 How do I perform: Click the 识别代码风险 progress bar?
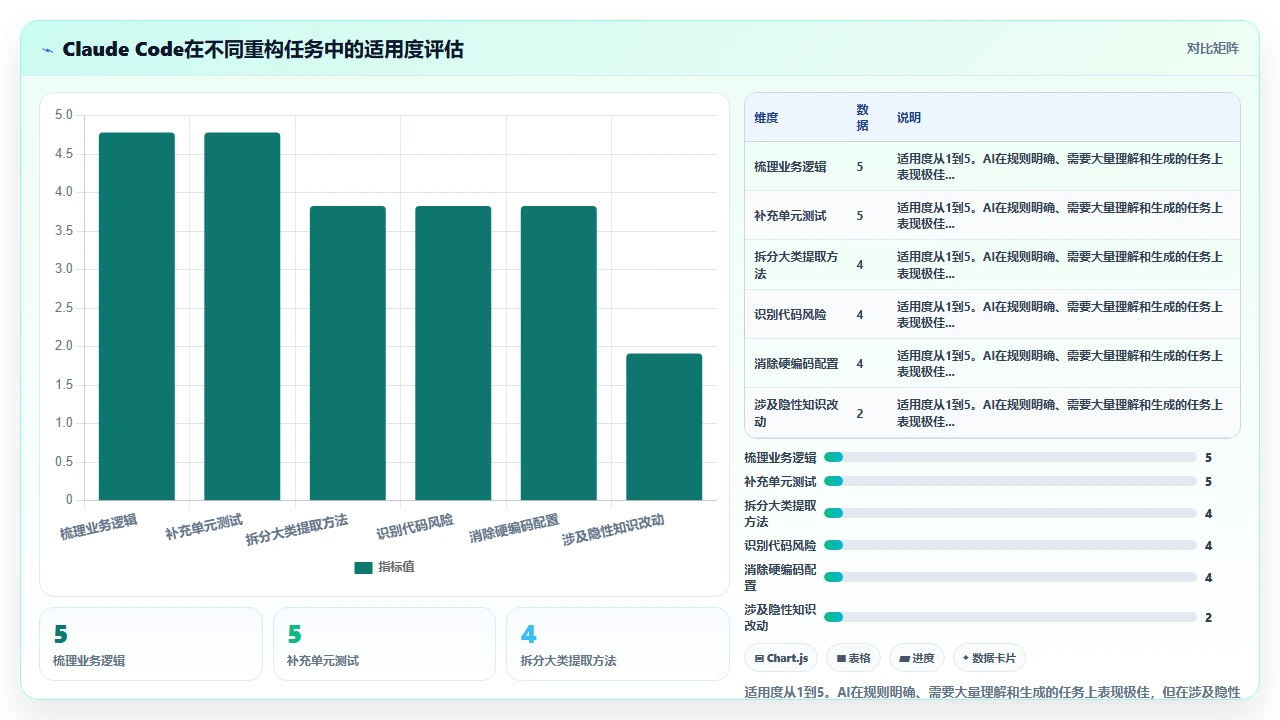[1010, 545]
